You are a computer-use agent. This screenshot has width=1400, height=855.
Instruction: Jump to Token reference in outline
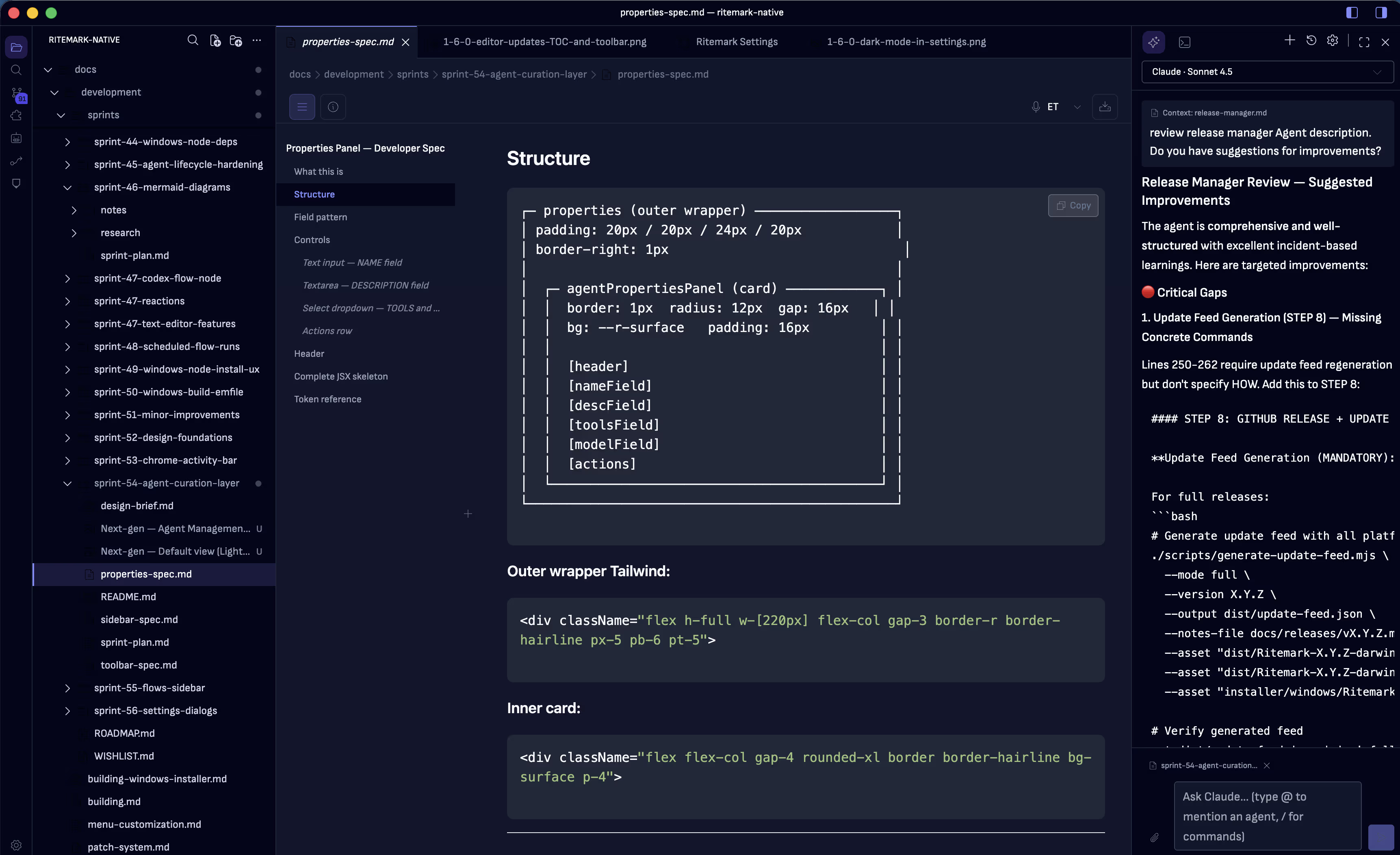click(x=327, y=399)
